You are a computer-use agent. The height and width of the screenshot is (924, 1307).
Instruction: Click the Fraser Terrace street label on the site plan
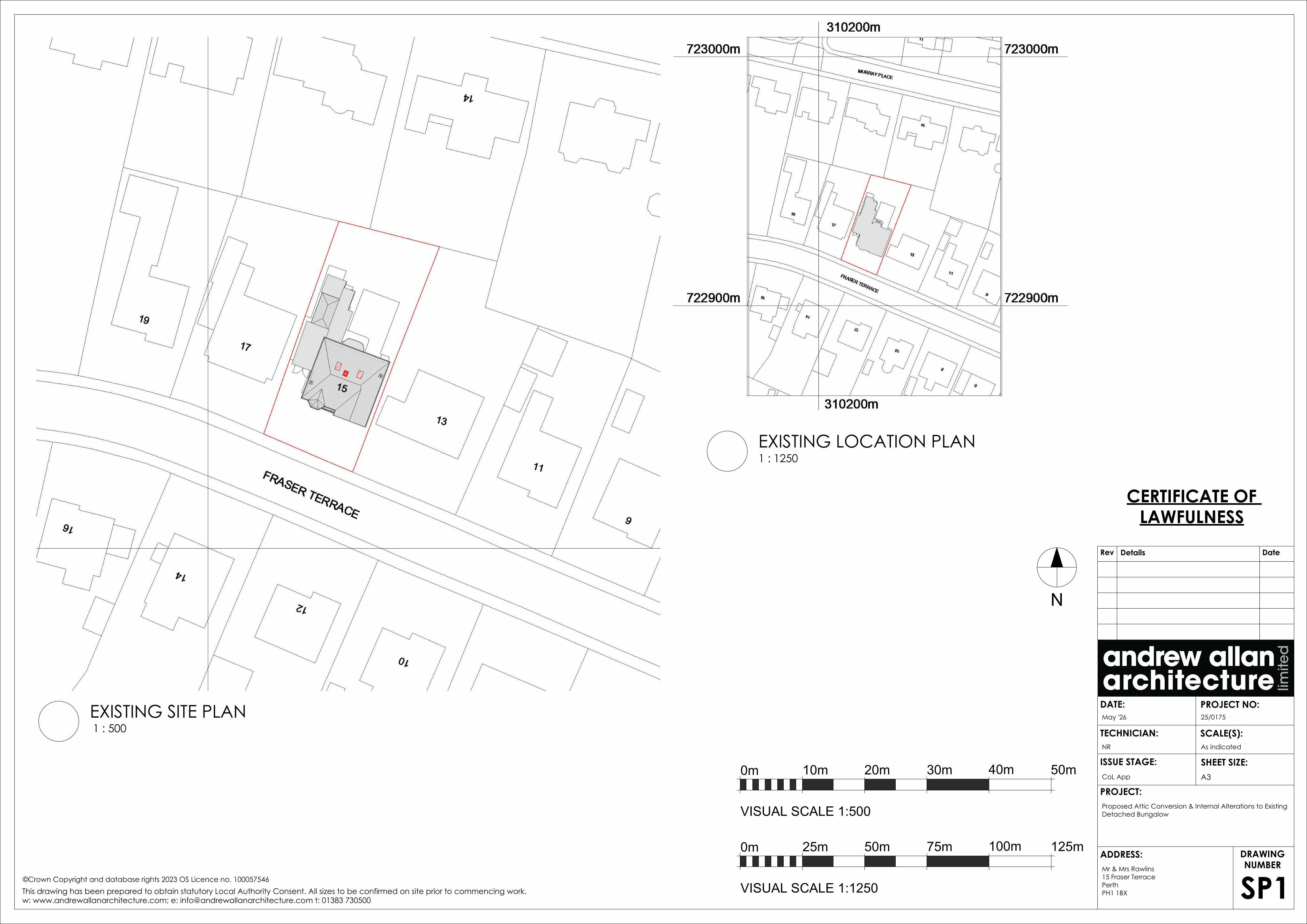point(311,495)
